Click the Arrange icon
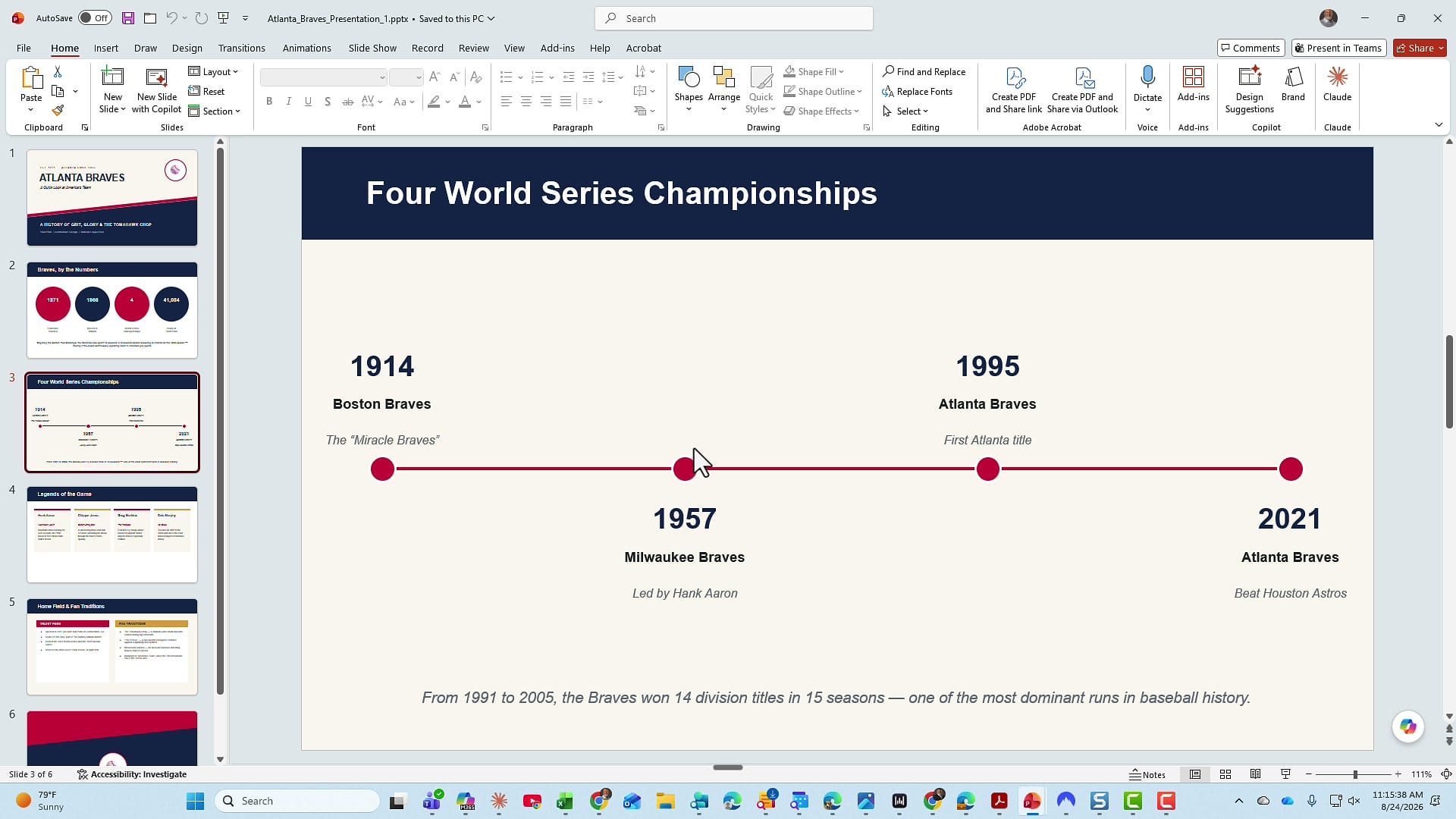 (724, 89)
